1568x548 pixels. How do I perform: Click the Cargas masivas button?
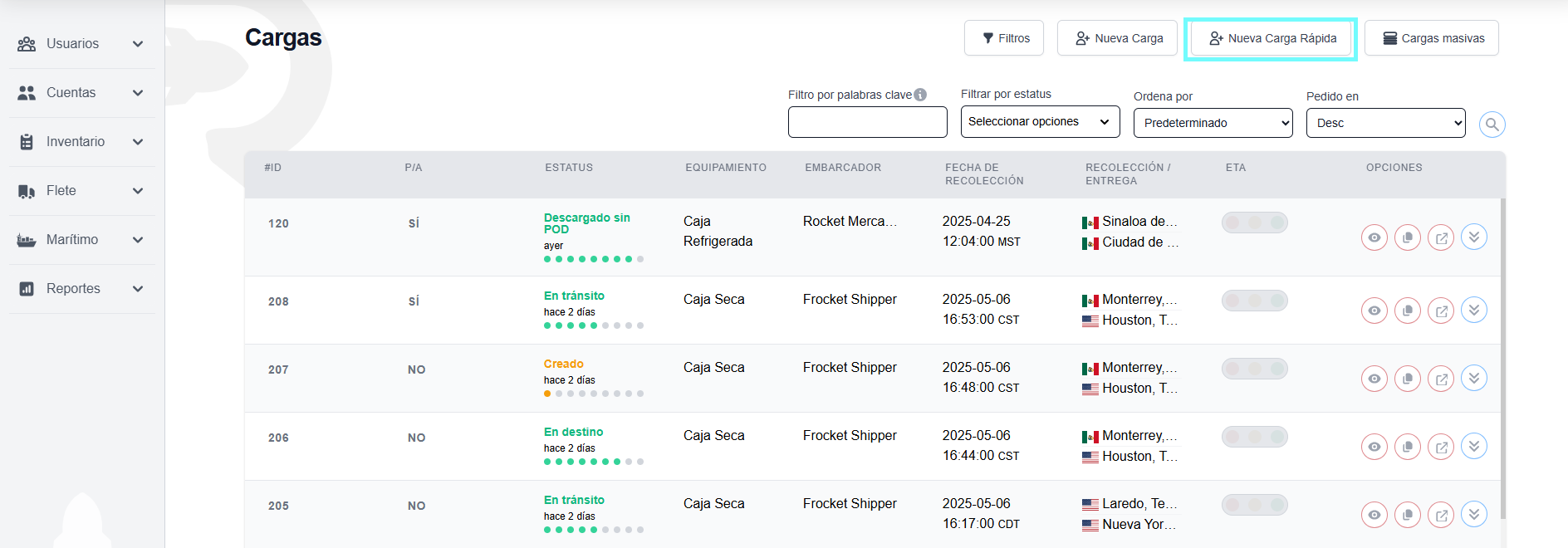(x=1431, y=38)
